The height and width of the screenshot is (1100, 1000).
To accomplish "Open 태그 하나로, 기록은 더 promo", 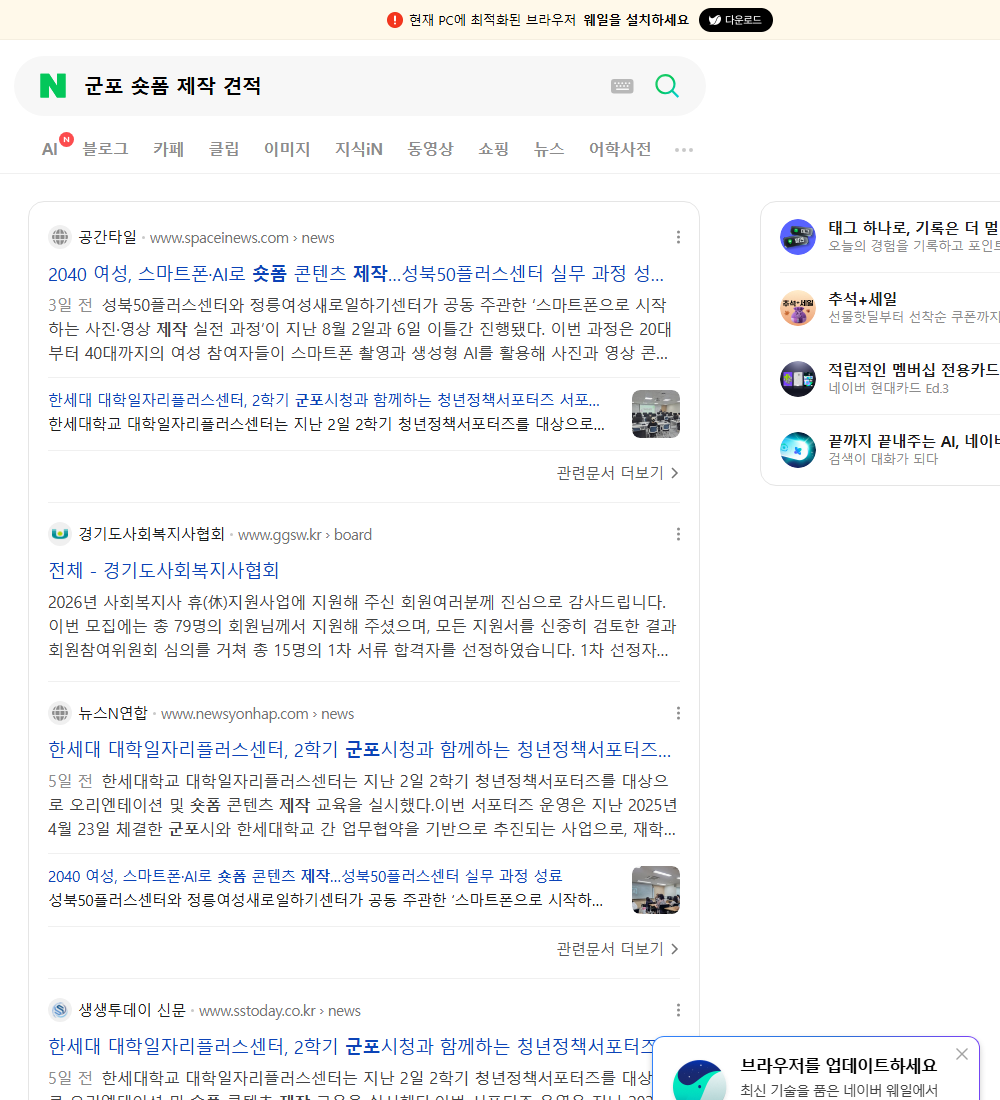I will pos(914,227).
